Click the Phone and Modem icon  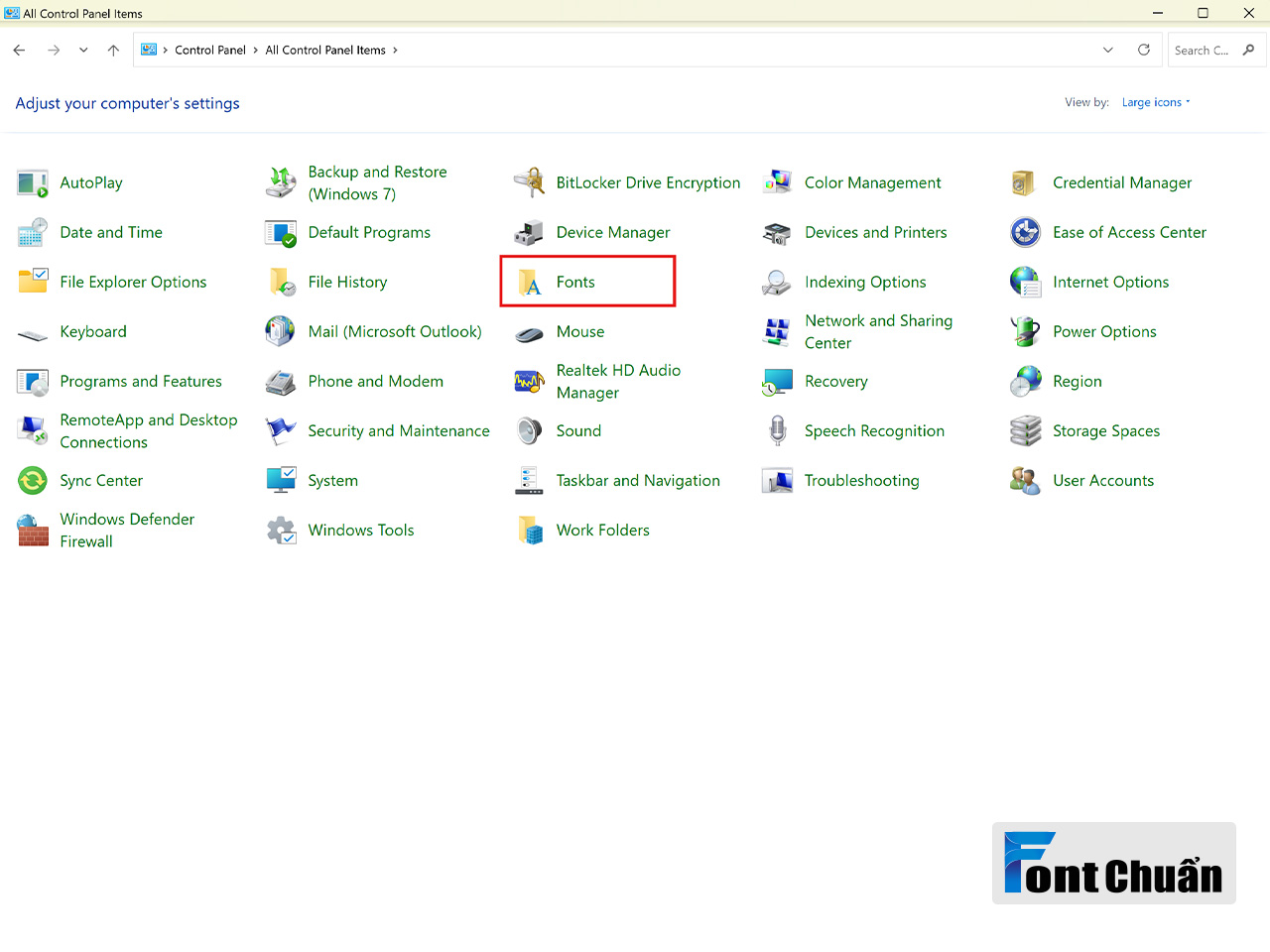point(281,381)
